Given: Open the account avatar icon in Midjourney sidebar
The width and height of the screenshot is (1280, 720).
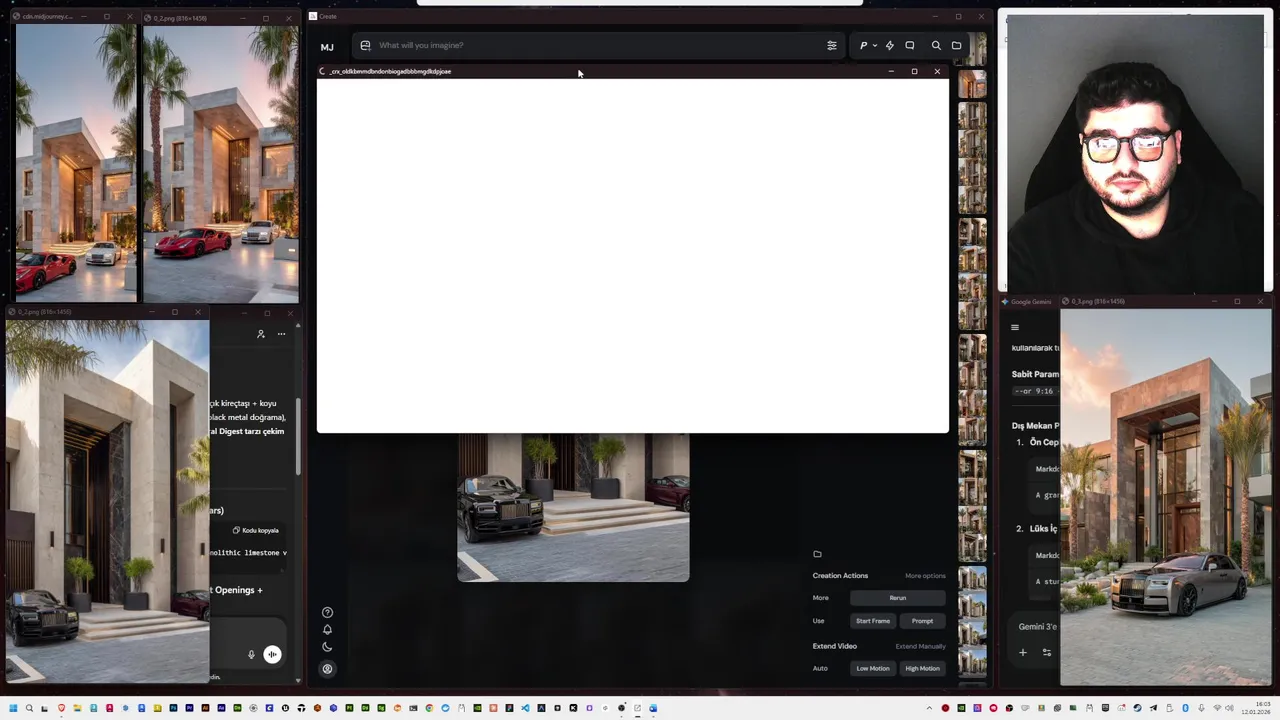Looking at the screenshot, I should pyautogui.click(x=327, y=669).
